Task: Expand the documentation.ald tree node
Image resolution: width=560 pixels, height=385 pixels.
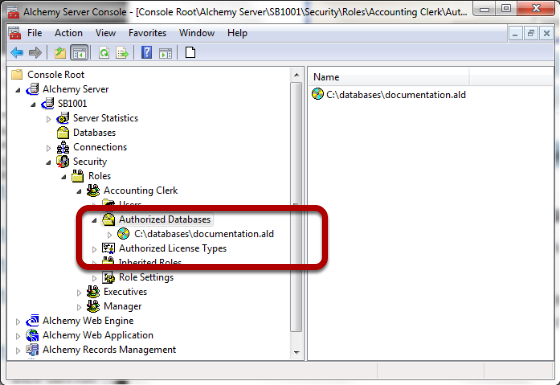Action: tap(110, 235)
